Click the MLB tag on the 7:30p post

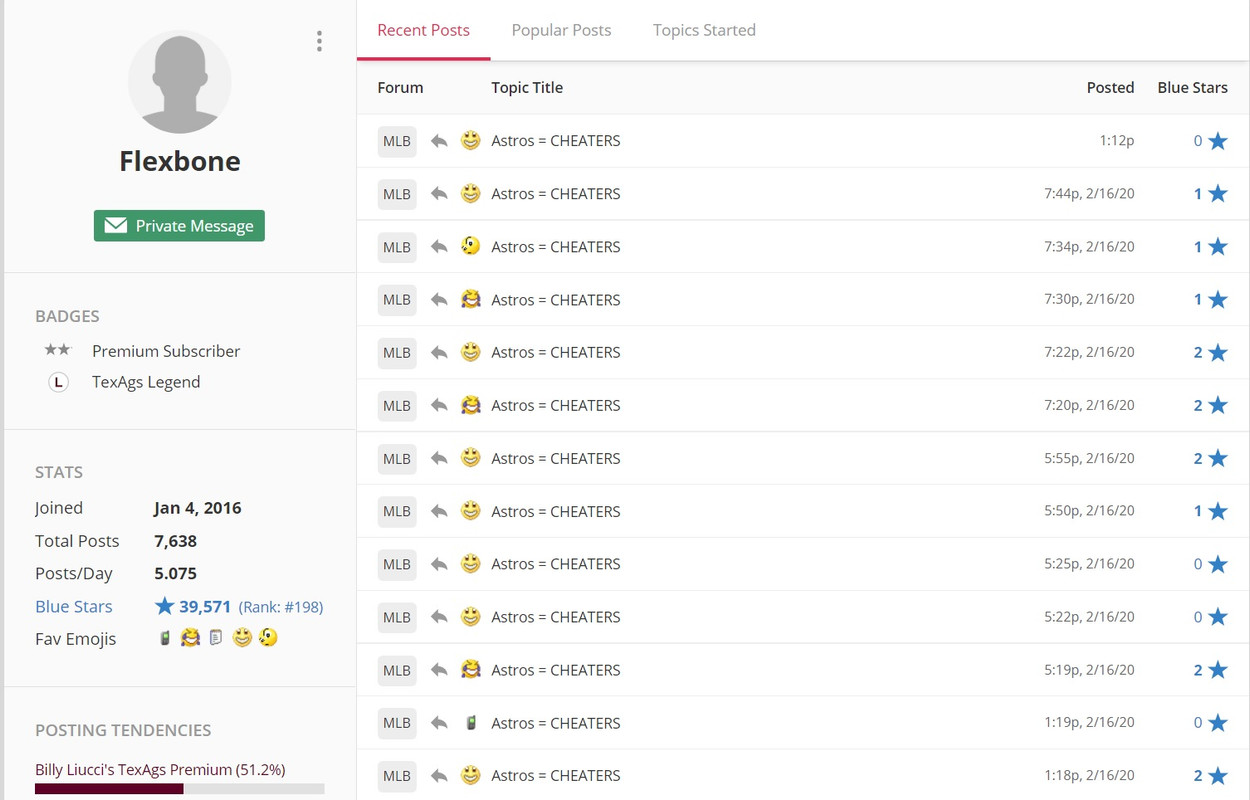[x=397, y=300]
